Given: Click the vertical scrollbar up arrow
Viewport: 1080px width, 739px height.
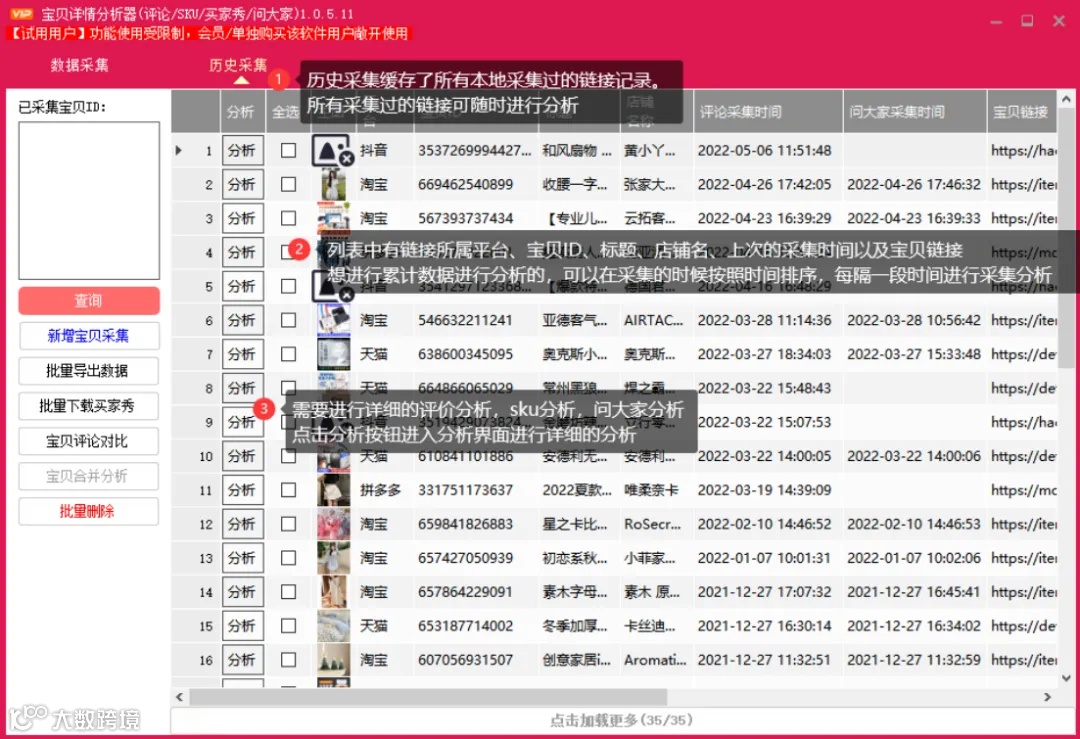Looking at the screenshot, I should pos(1066,99).
